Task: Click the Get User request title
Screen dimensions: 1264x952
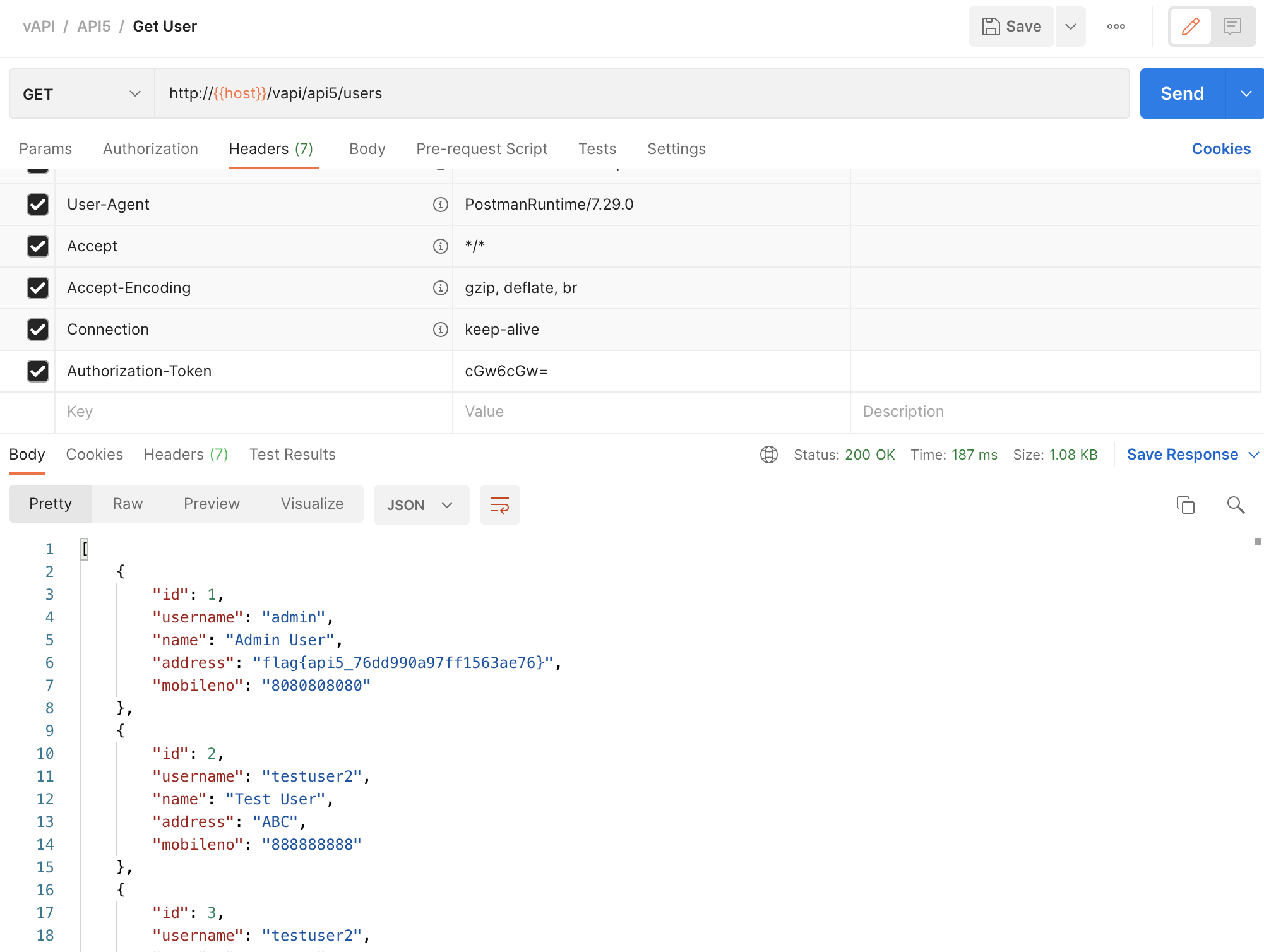Action: [x=165, y=27]
